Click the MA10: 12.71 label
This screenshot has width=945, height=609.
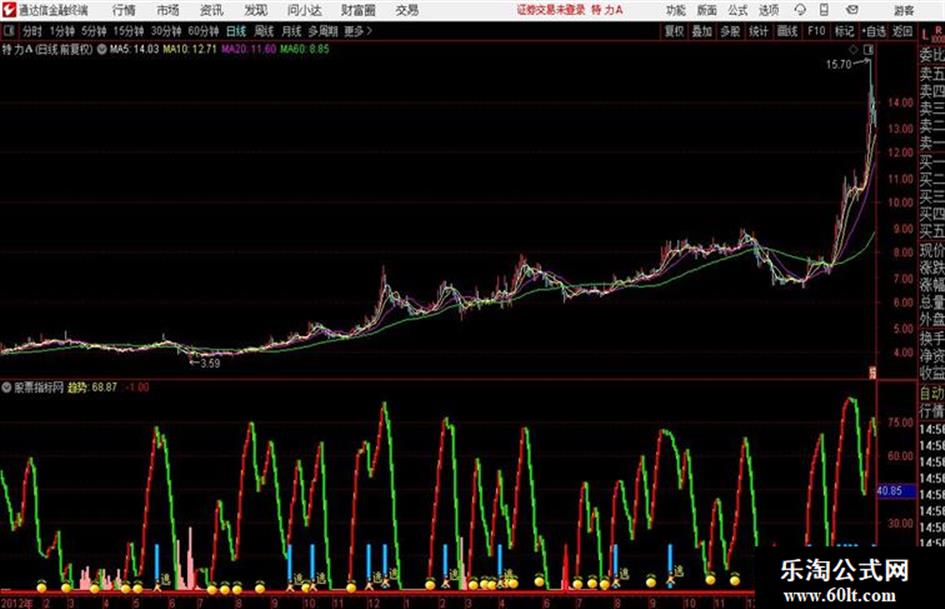(x=189, y=49)
